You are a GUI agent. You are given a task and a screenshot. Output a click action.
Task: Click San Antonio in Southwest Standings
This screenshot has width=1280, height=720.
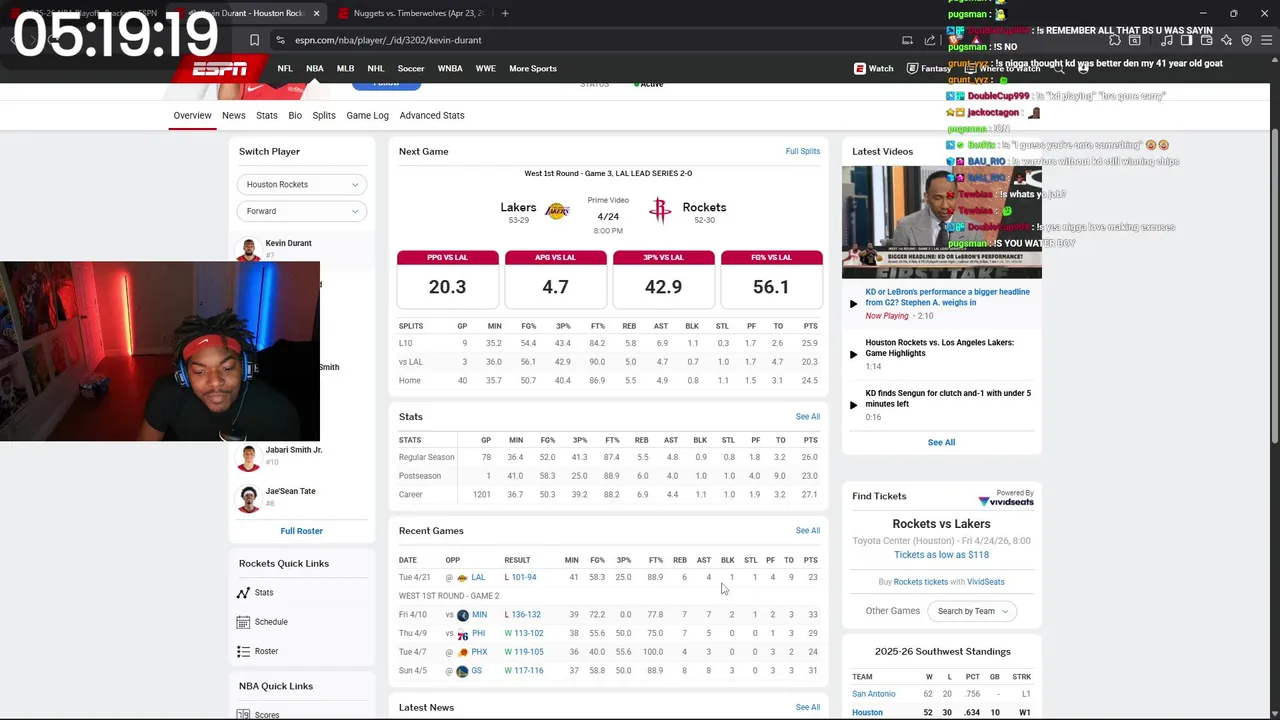[x=874, y=694]
